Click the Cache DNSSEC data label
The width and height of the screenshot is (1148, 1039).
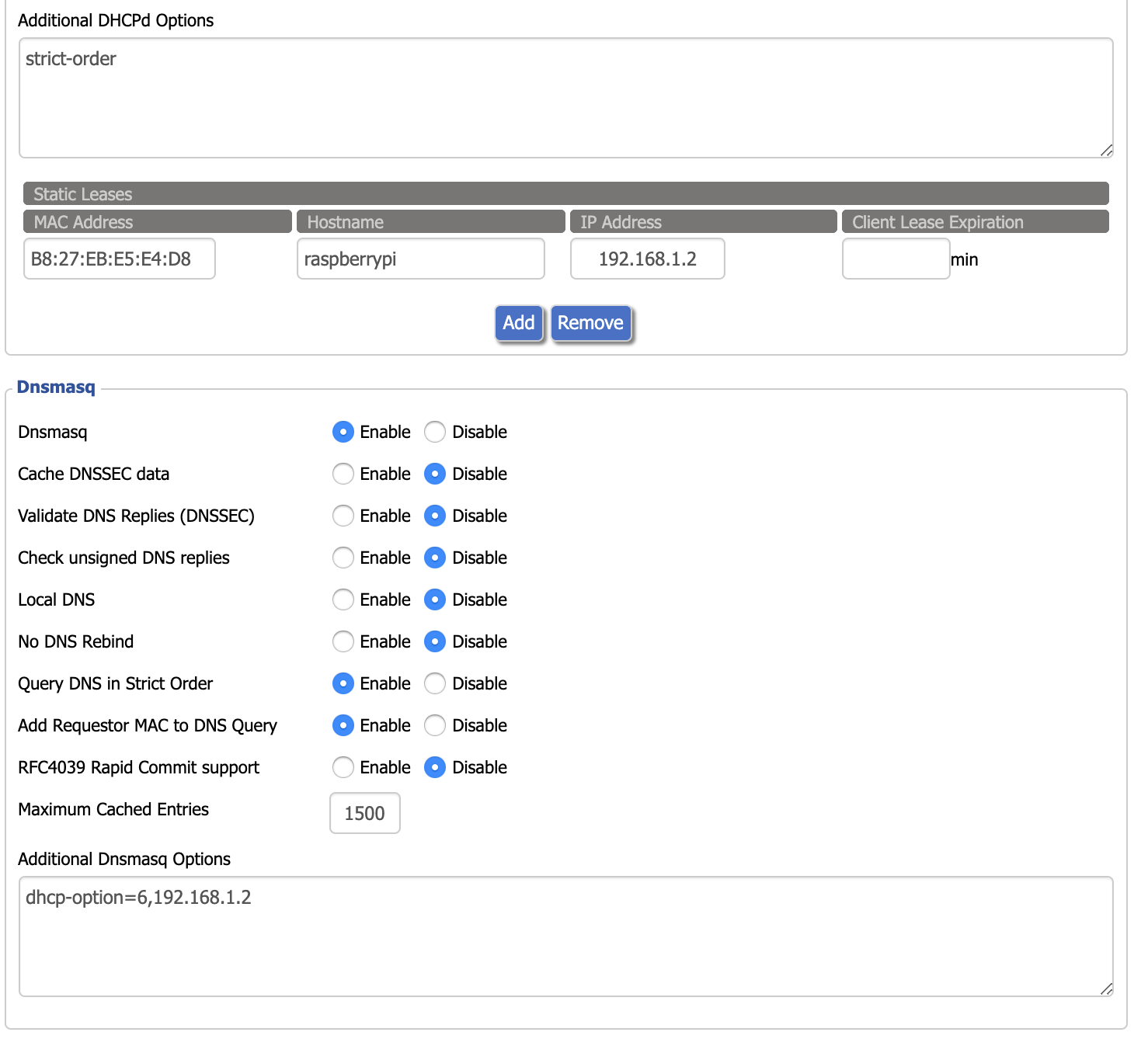pyautogui.click(x=93, y=474)
